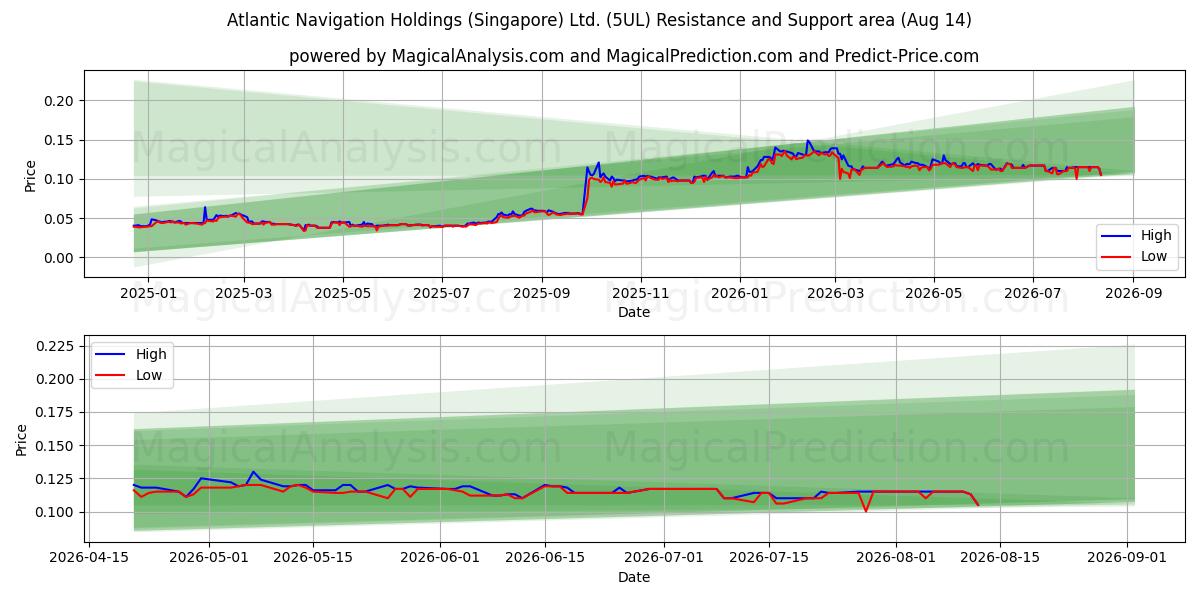This screenshot has width=1200, height=600.
Task: Click the 0.20 price tick on top chart
Action: [x=59, y=101]
